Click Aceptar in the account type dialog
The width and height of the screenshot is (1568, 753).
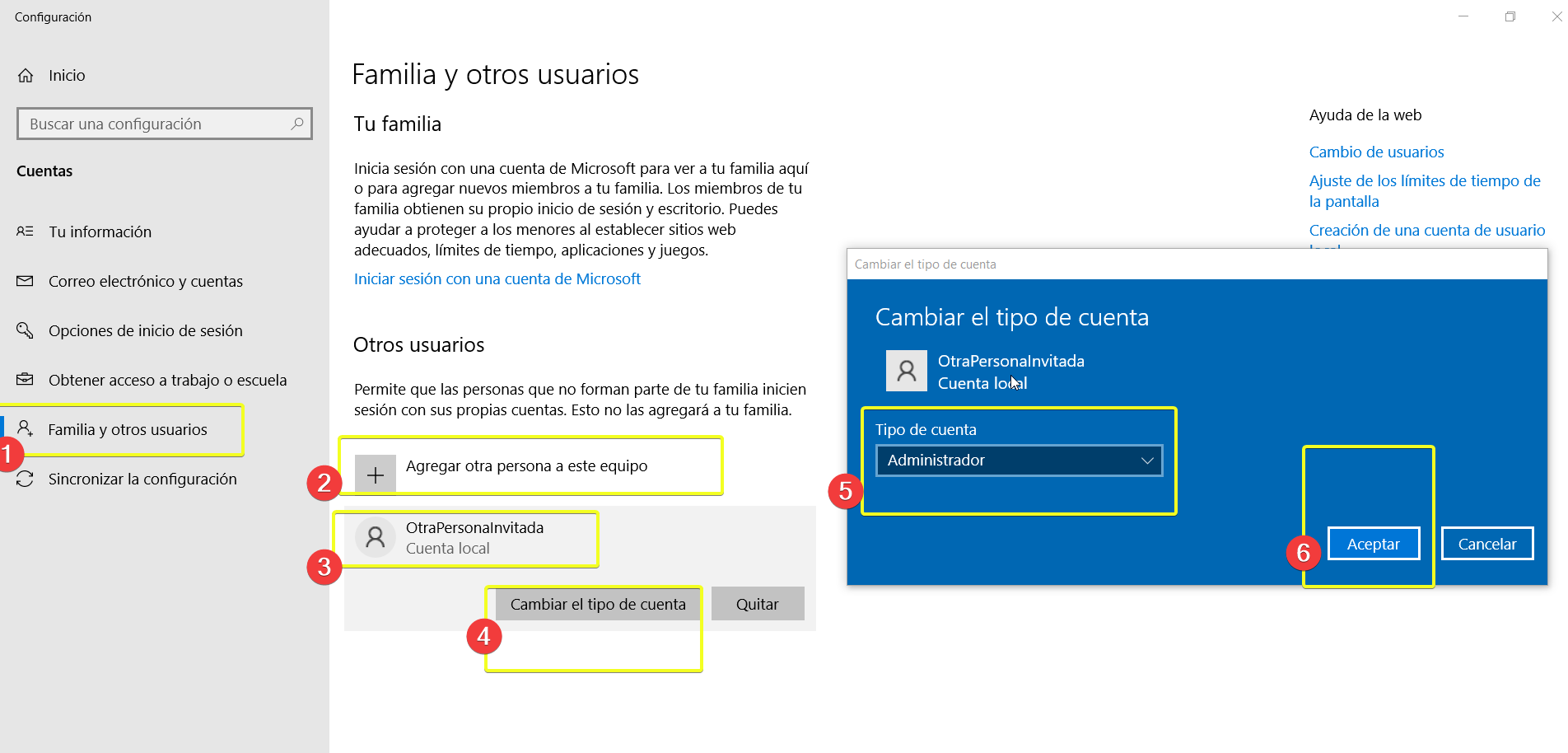(1374, 544)
